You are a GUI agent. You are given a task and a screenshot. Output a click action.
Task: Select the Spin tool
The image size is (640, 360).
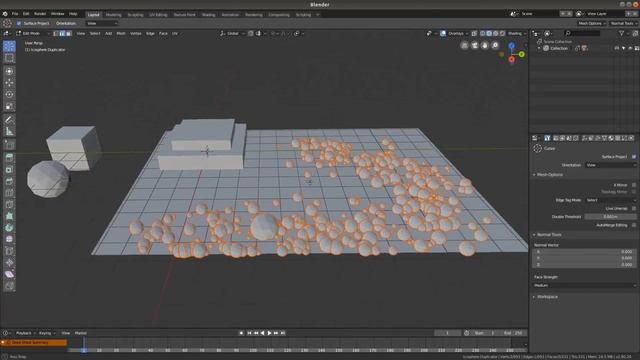[9, 228]
